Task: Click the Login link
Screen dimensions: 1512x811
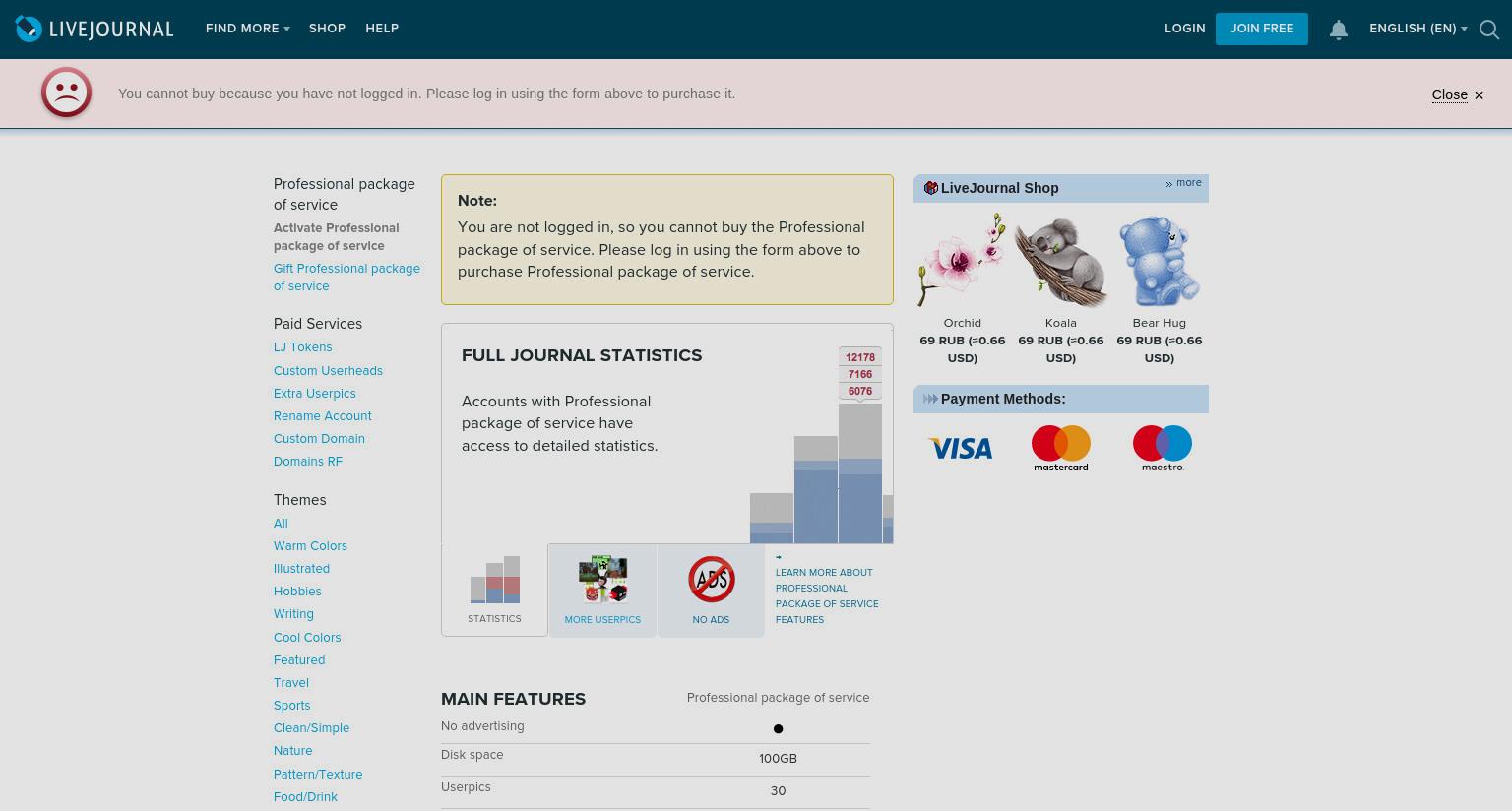Action: pos(1185,29)
